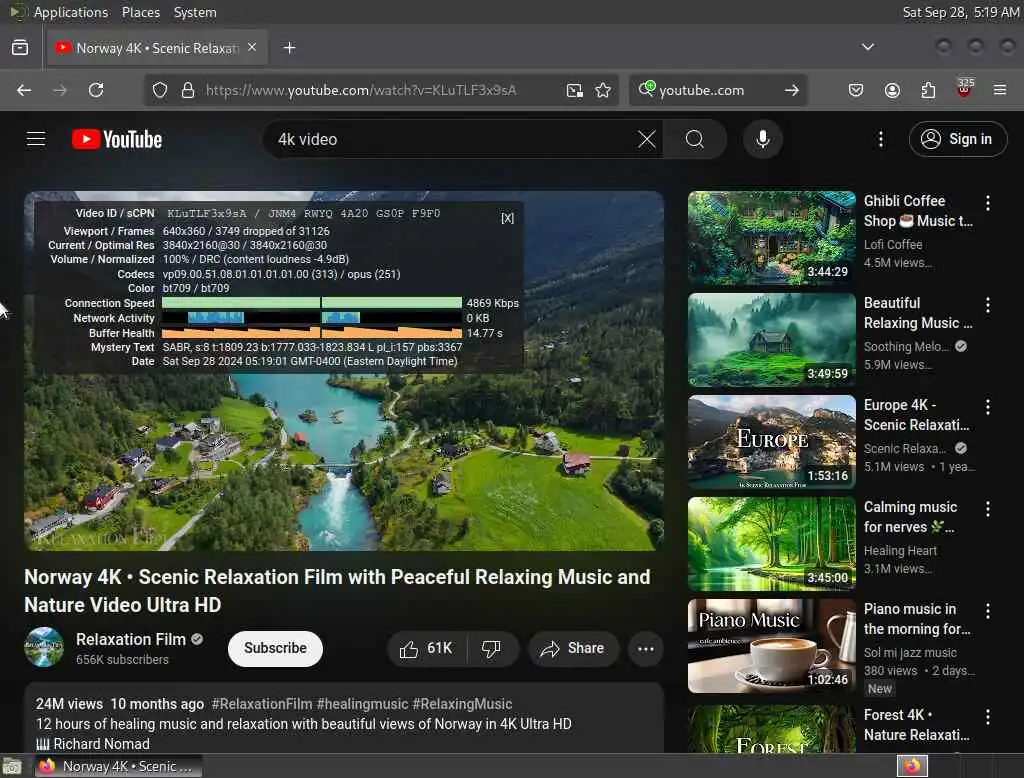
Task: Open Relaxation Film channel name link
Action: pyautogui.click(x=131, y=640)
